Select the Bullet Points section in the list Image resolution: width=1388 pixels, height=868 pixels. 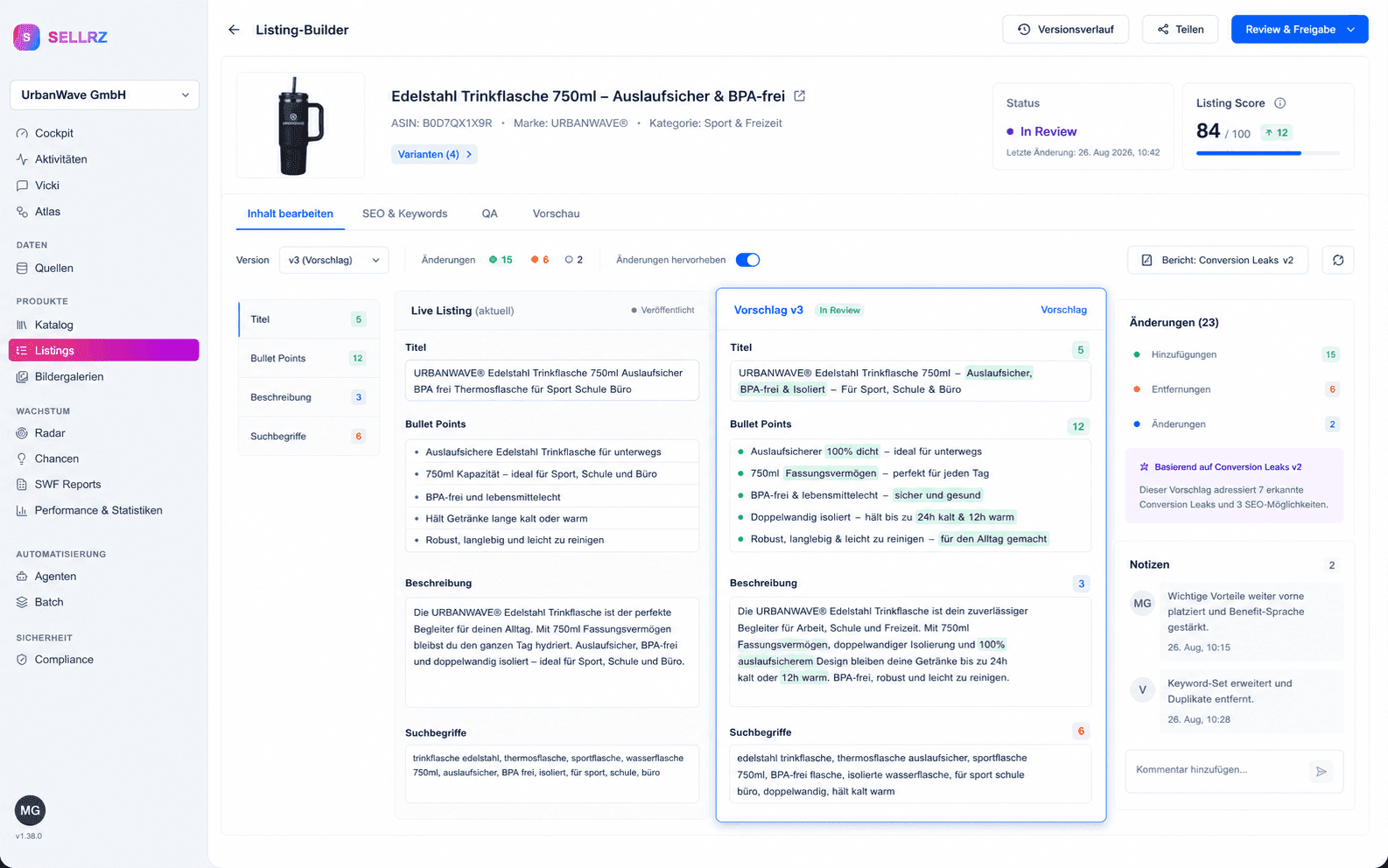tap(309, 358)
